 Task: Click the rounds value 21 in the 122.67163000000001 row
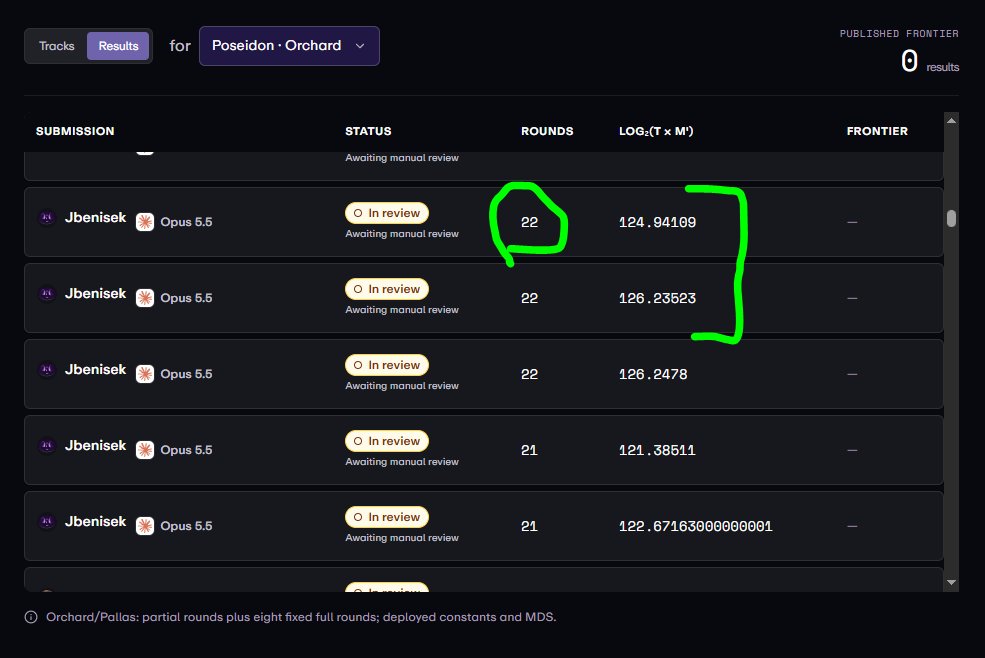click(529, 526)
